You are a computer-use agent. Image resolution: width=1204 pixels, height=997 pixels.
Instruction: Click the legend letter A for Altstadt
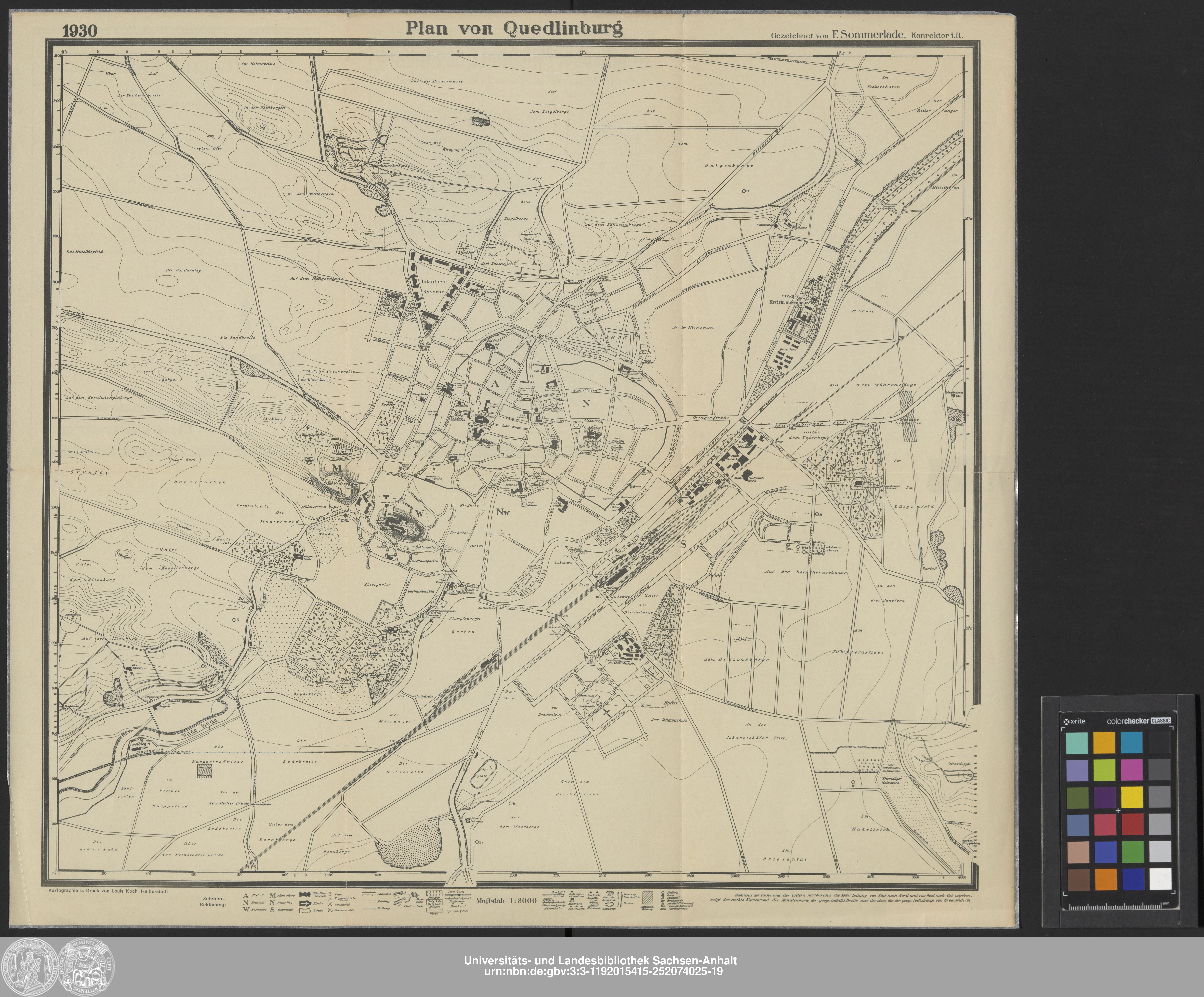point(245,896)
